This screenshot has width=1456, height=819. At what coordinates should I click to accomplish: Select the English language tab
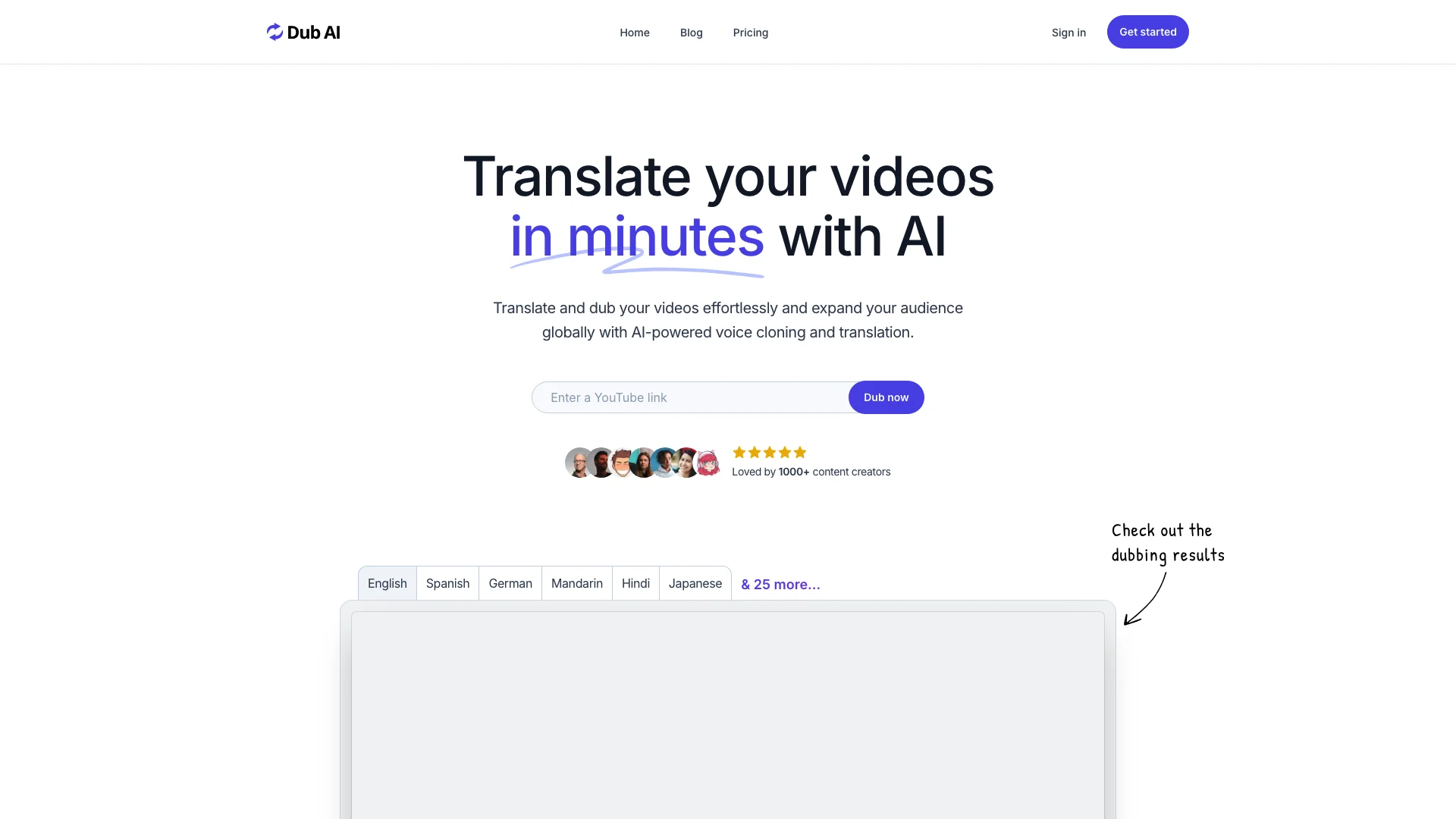pyautogui.click(x=387, y=583)
